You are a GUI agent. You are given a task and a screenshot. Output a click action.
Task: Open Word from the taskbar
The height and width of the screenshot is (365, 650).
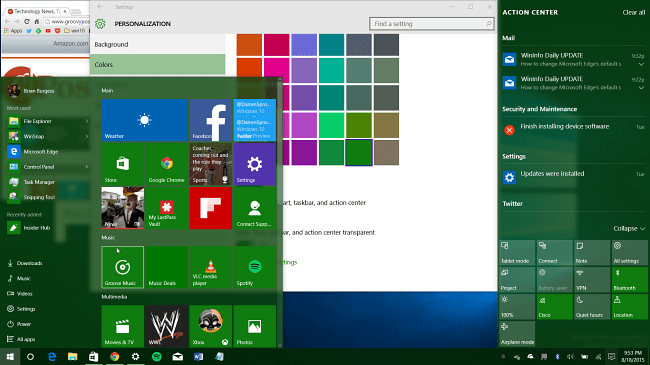click(199, 357)
